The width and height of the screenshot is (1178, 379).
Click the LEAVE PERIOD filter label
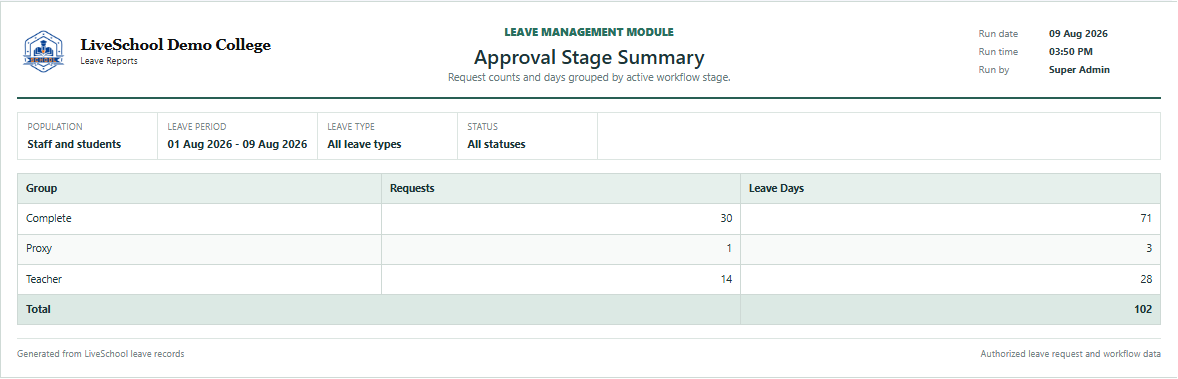coord(197,127)
